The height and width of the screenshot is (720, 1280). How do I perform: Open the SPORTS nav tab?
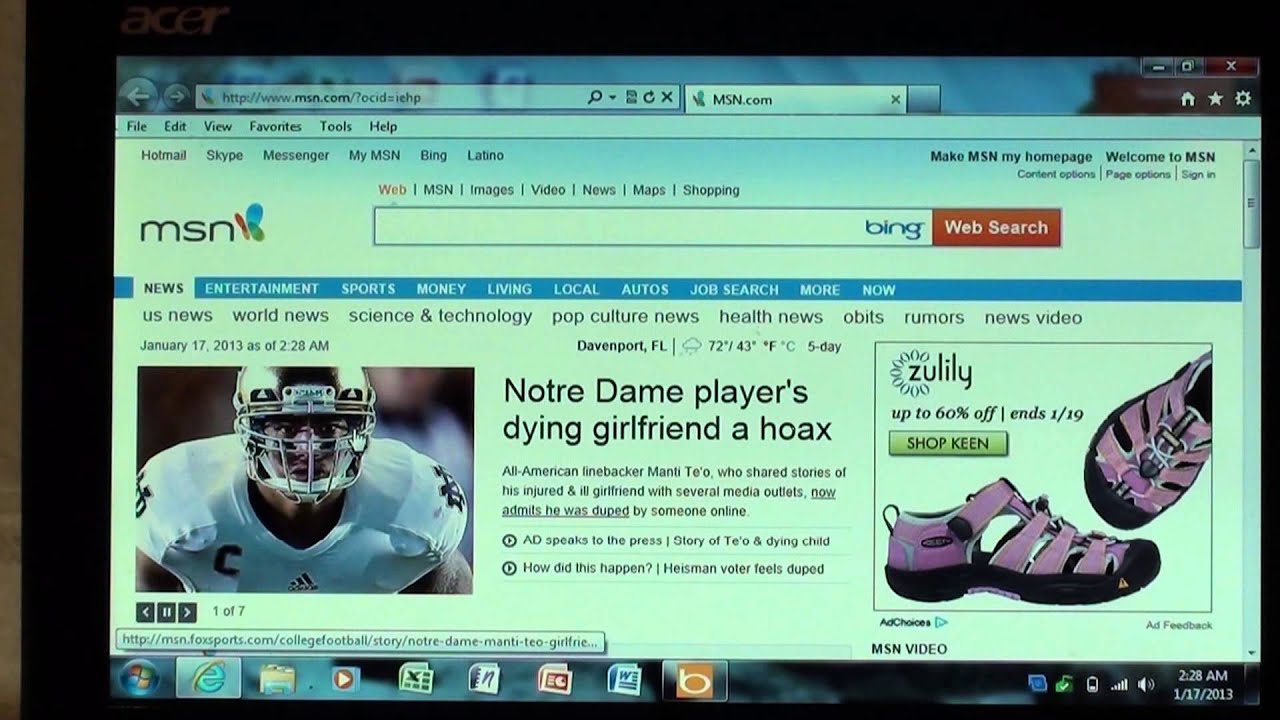[368, 288]
